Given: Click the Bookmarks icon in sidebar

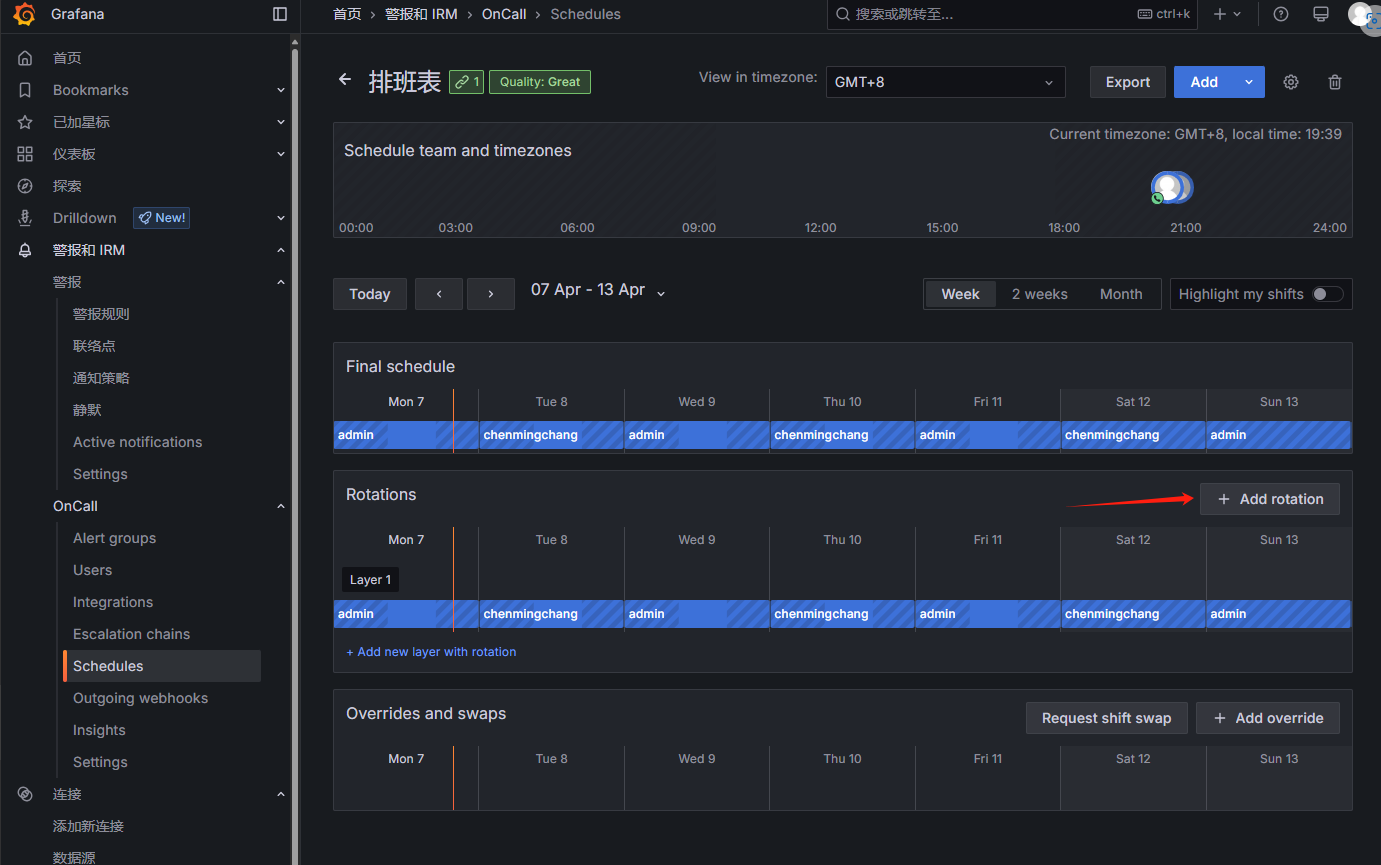Looking at the screenshot, I should point(25,90).
